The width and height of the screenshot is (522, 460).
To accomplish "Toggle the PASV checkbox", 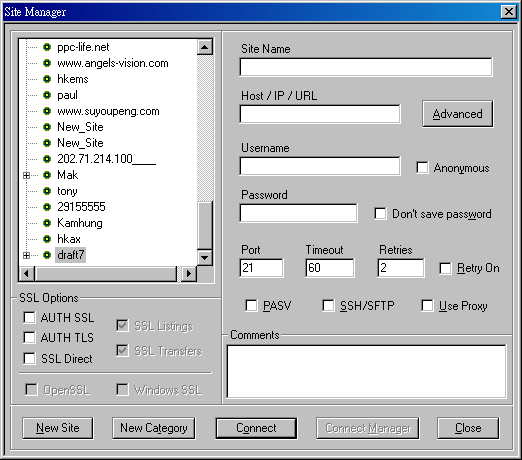I will pyautogui.click(x=251, y=305).
